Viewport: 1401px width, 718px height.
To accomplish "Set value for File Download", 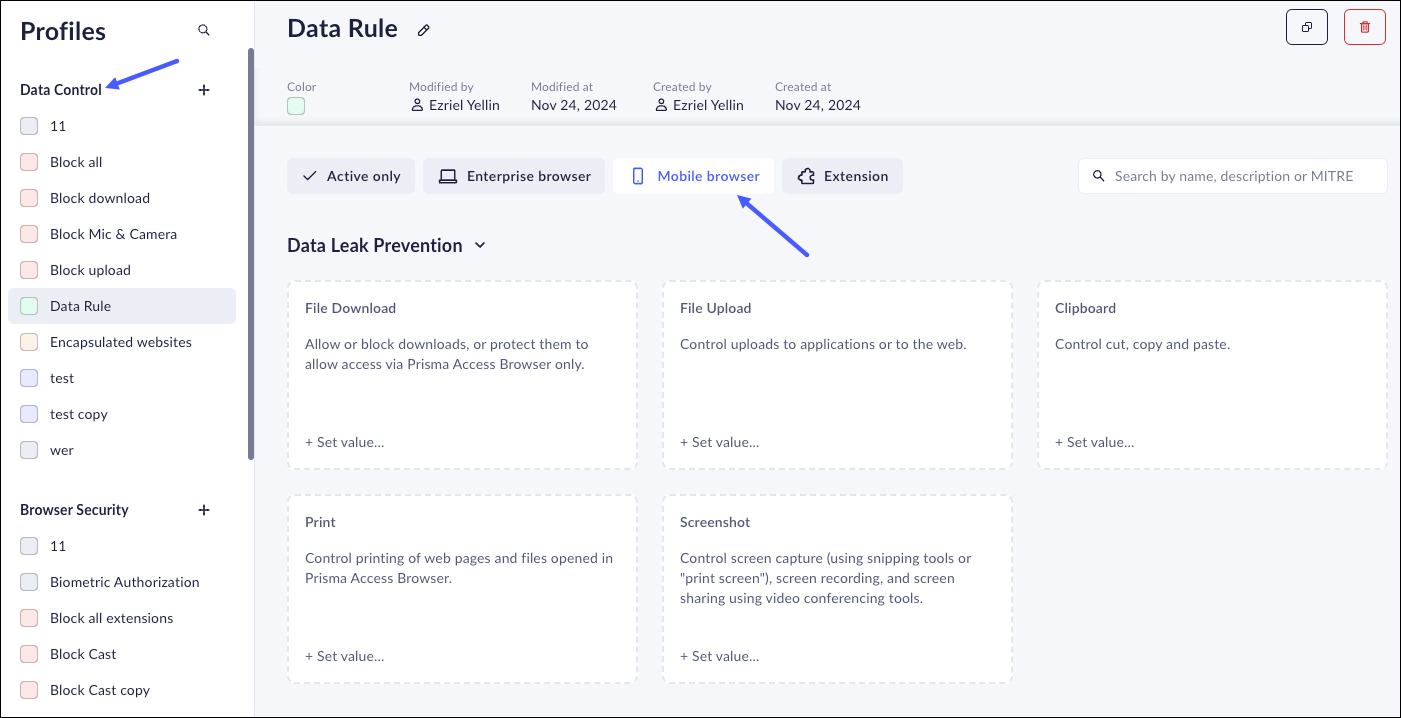I will tap(344, 442).
